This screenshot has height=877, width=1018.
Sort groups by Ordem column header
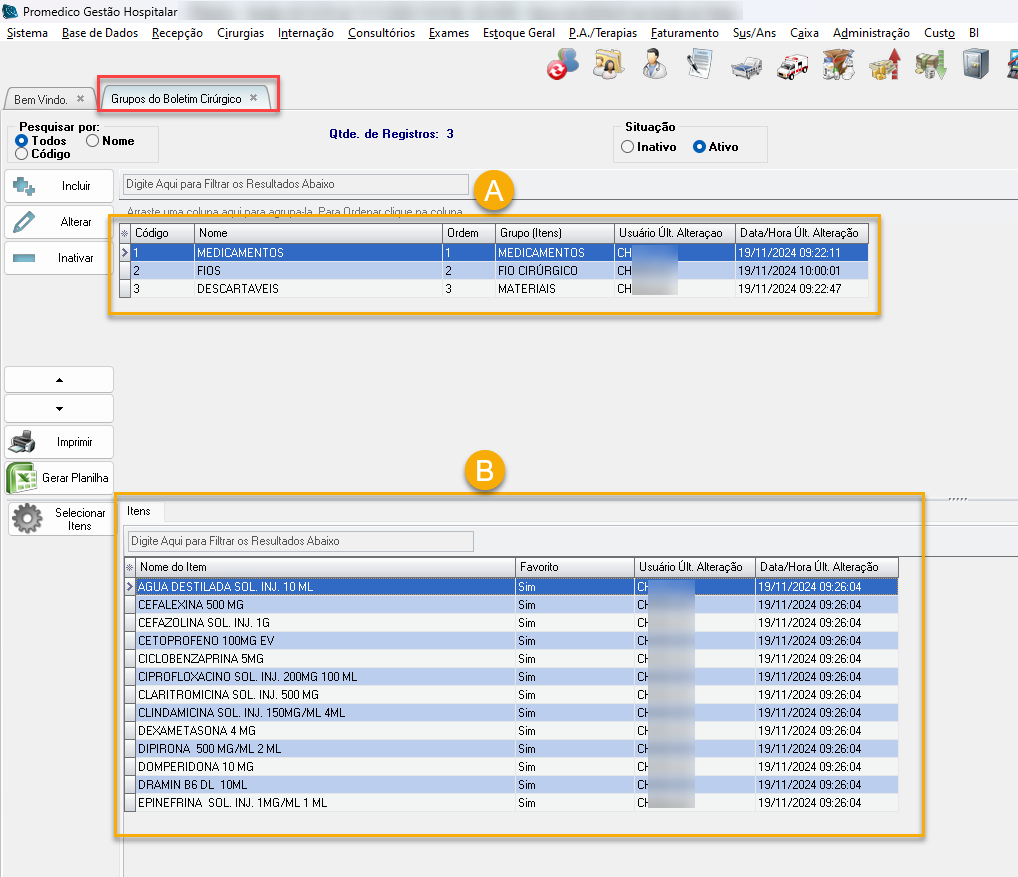point(469,233)
